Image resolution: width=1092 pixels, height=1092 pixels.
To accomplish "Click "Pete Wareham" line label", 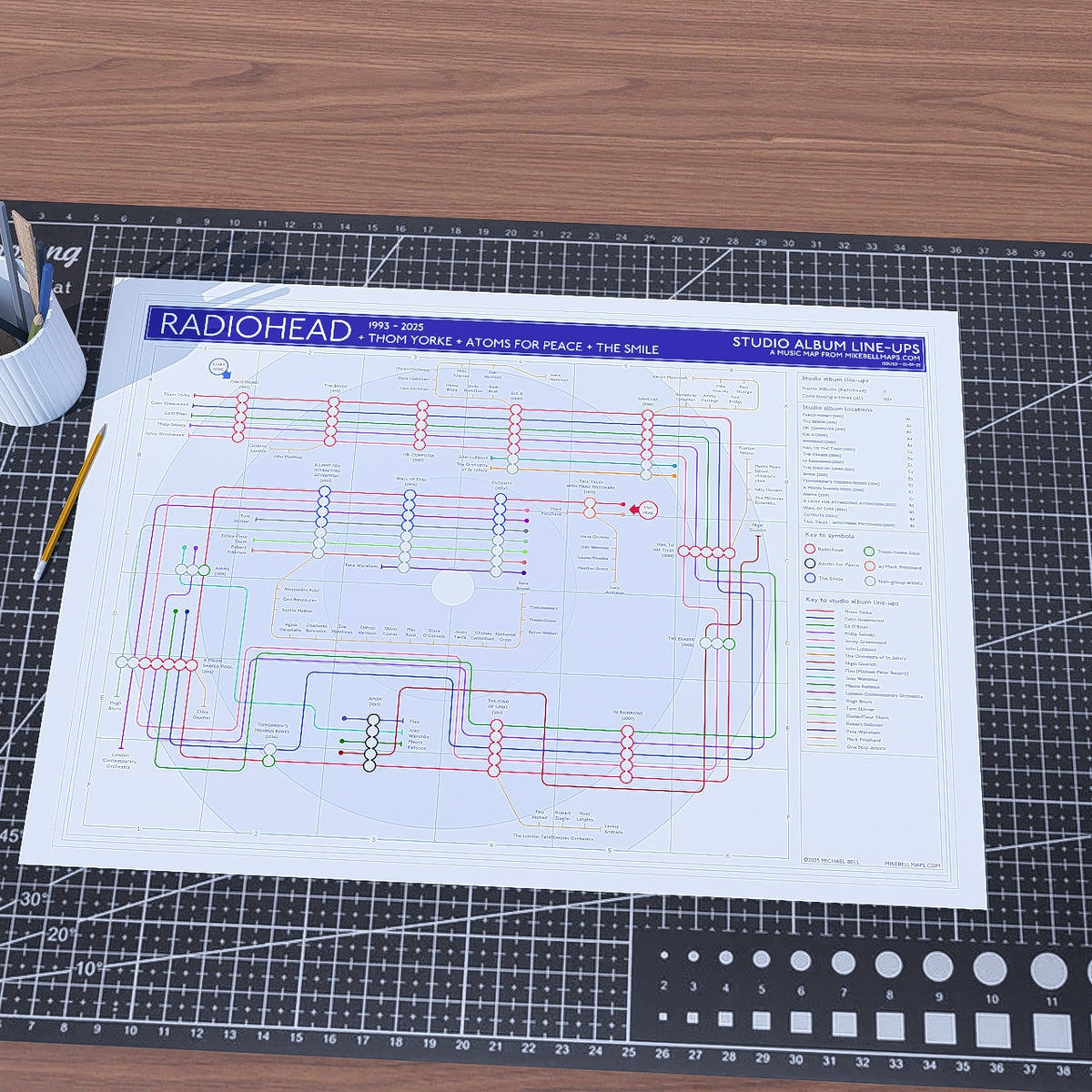I will point(361,565).
